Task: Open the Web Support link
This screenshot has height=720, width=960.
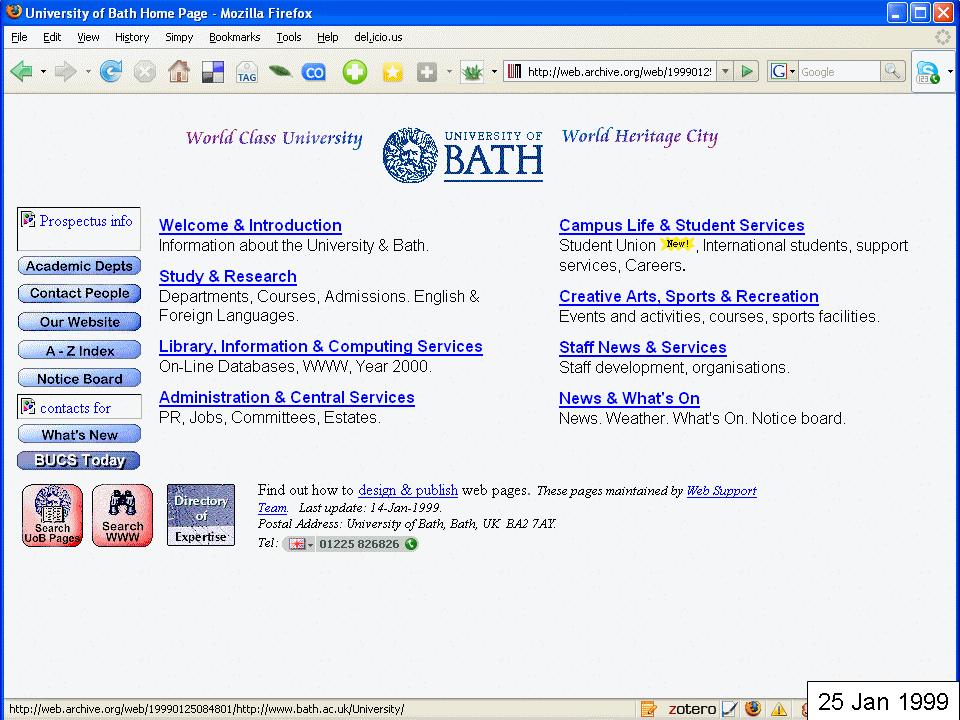Action: tap(721, 490)
